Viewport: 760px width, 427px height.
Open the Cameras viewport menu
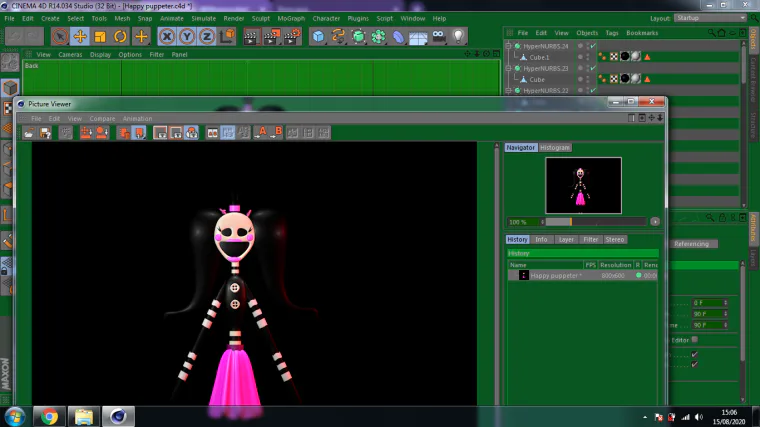coord(70,55)
